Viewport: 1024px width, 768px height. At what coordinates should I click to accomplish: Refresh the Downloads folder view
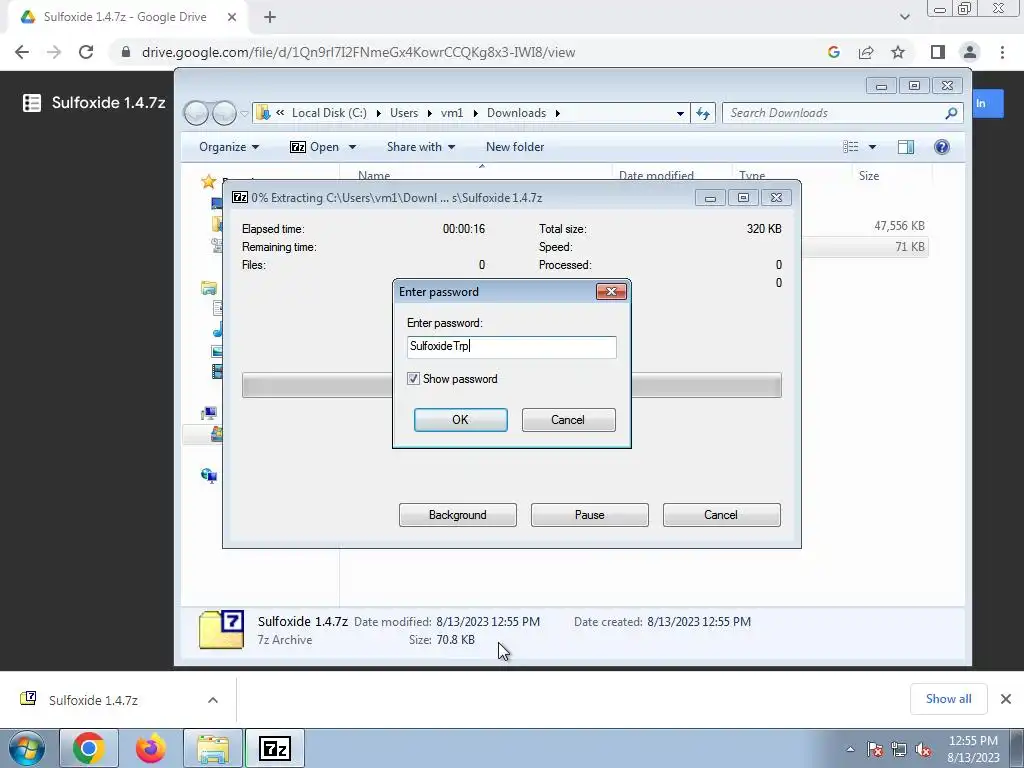tap(703, 113)
